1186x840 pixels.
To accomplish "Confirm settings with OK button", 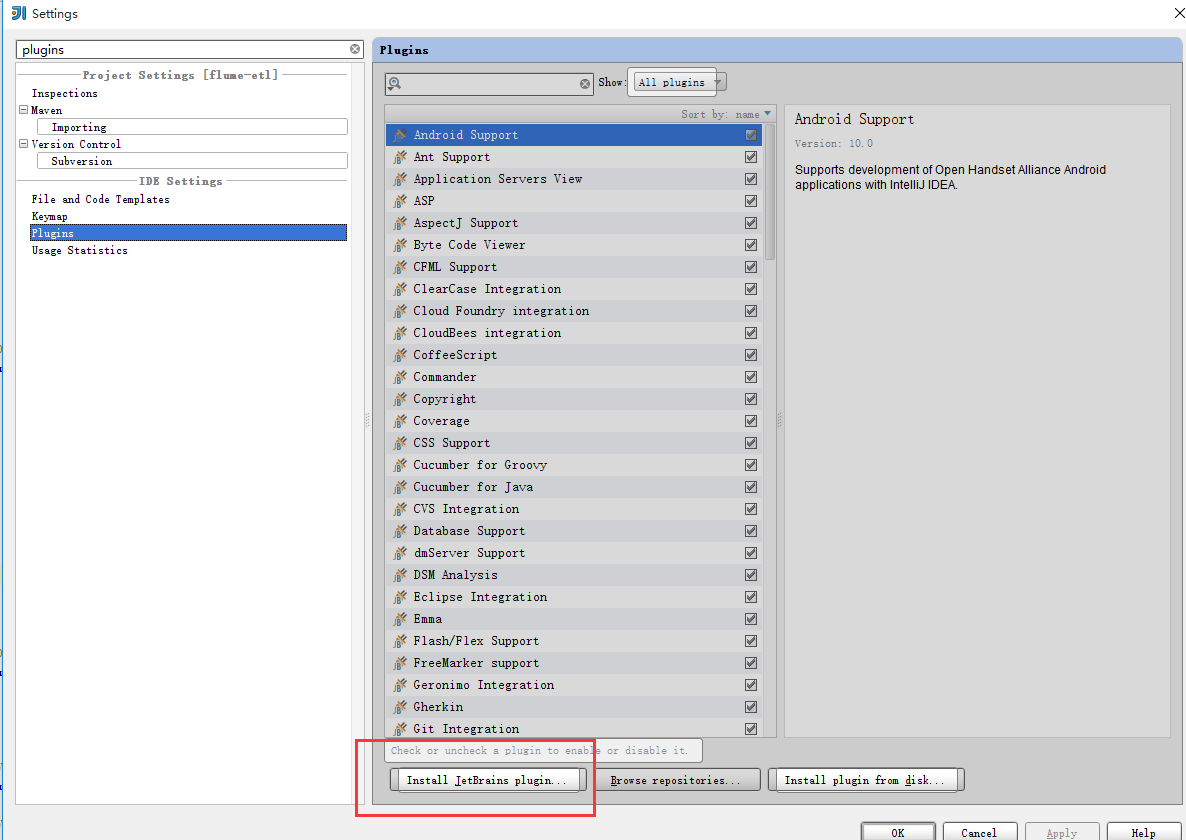I will coord(898,832).
